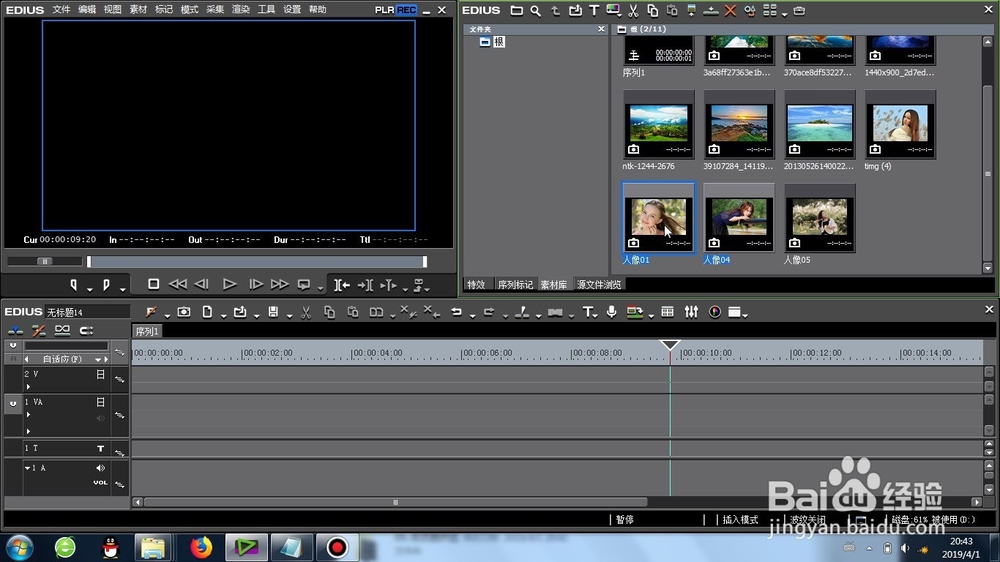Undo last action in timeline toolbar

(456, 312)
